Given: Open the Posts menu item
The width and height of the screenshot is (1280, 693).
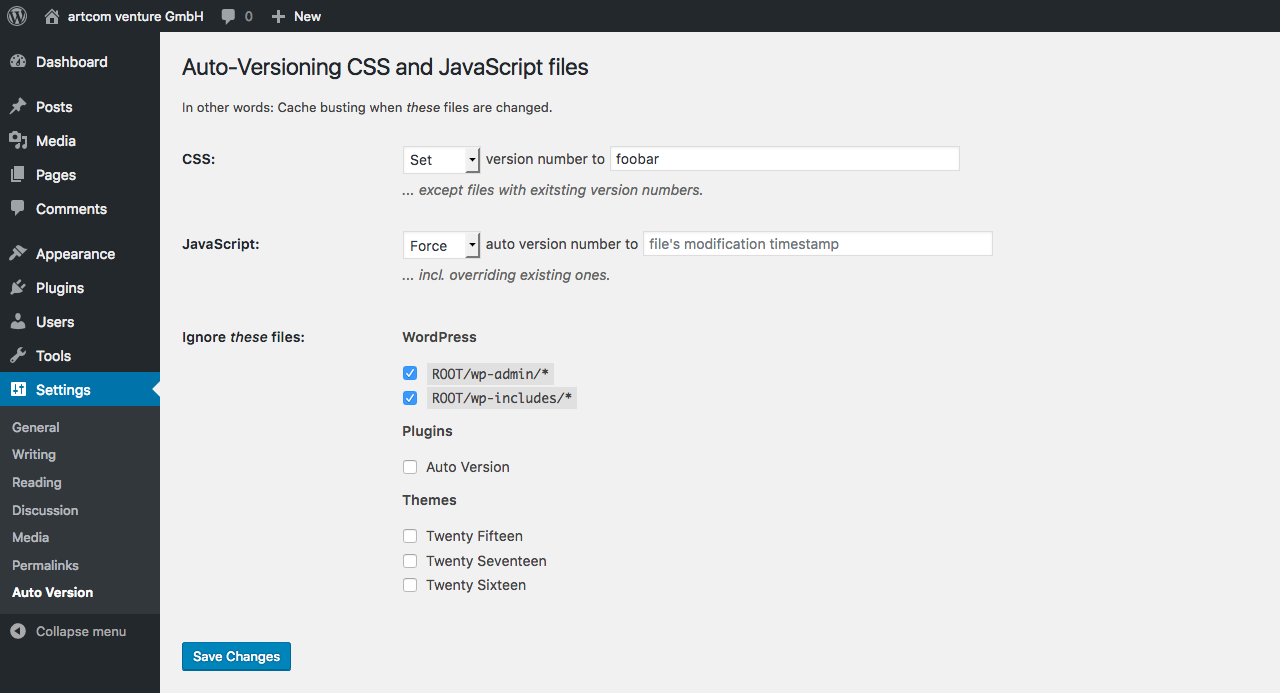Looking at the screenshot, I should [x=80, y=107].
